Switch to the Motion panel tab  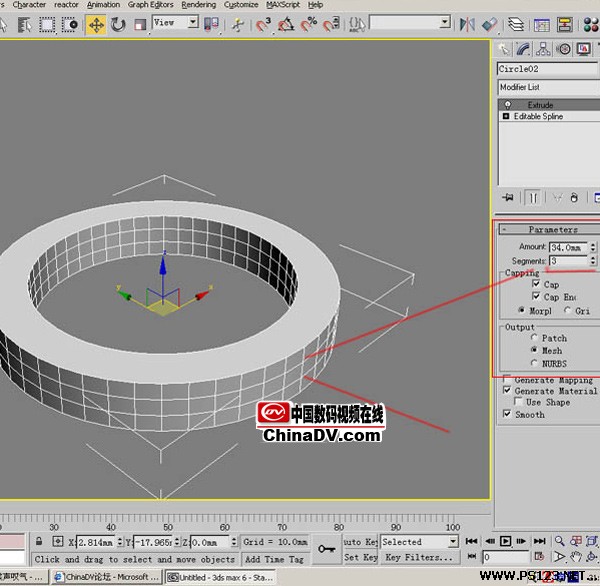tap(563, 49)
